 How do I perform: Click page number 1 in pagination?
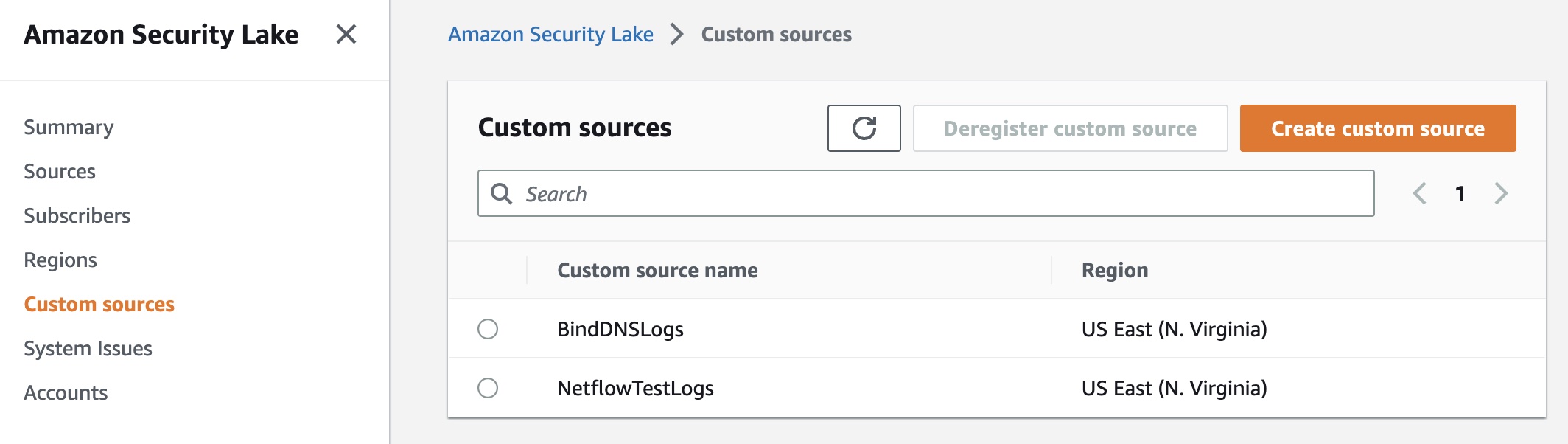[x=1460, y=193]
